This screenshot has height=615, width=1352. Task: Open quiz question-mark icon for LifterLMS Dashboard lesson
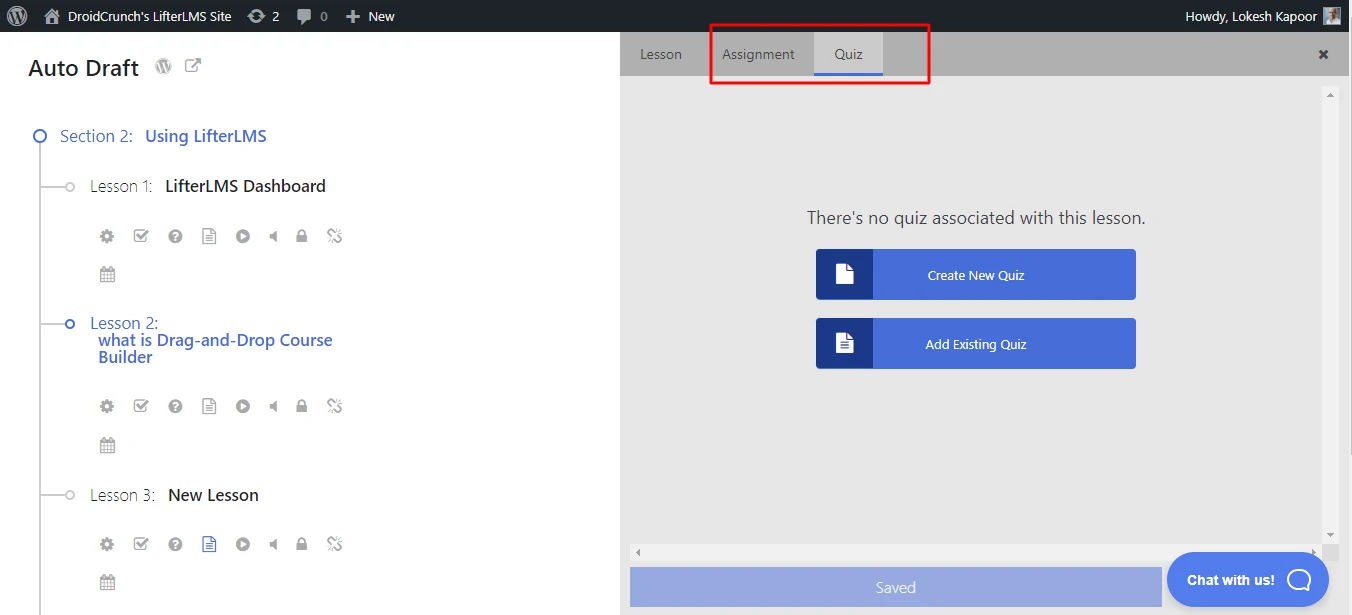click(x=175, y=237)
